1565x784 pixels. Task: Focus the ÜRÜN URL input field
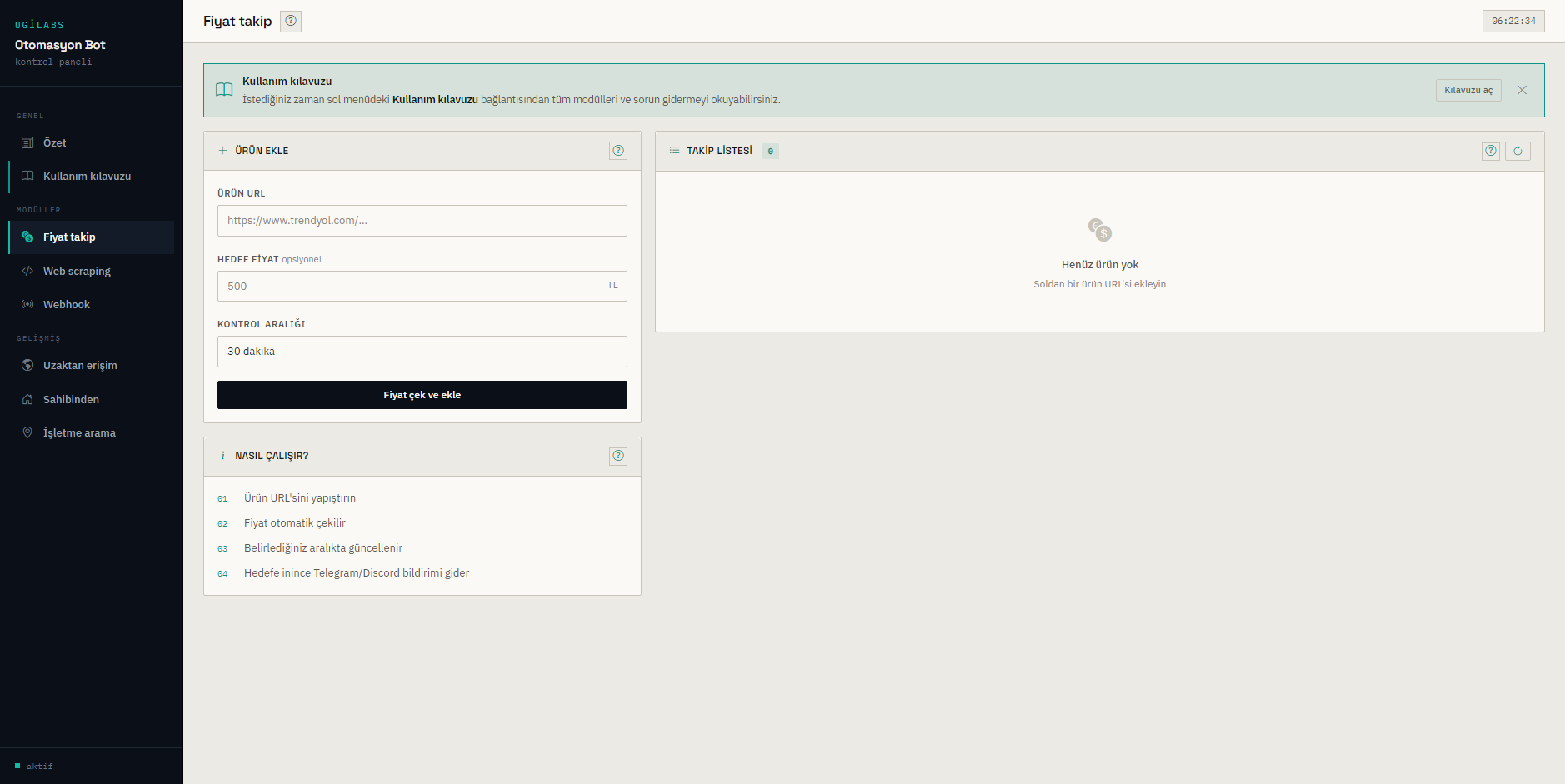(x=422, y=221)
